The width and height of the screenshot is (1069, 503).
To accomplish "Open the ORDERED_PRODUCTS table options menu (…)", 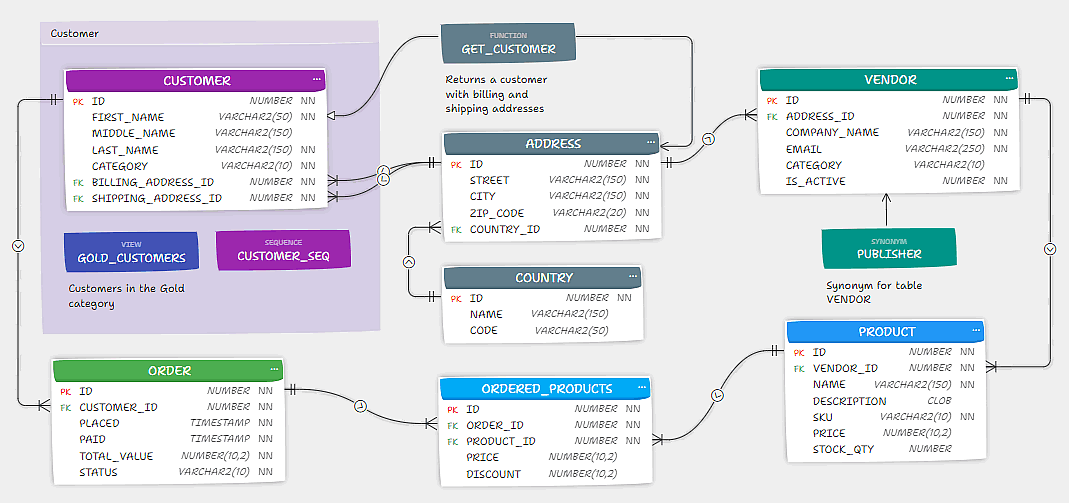I will click(x=642, y=387).
